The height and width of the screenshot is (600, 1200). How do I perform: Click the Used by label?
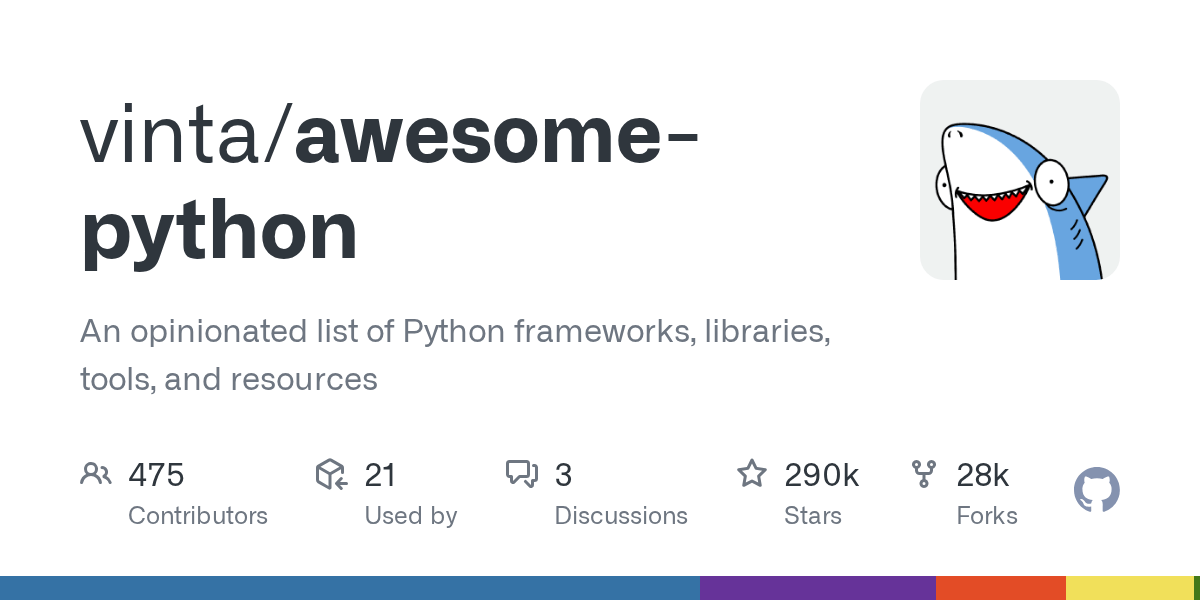(x=410, y=516)
